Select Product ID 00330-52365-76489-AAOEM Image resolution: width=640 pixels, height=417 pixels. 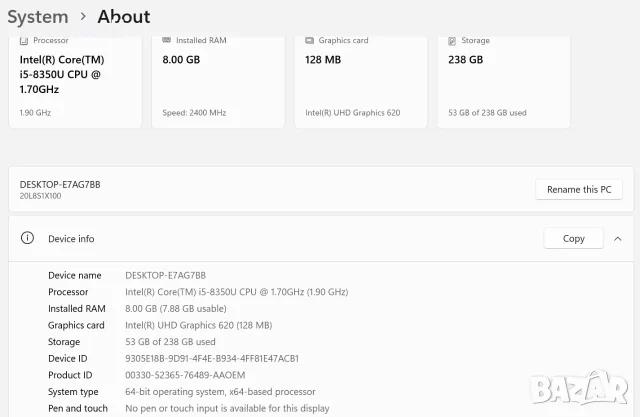click(185, 375)
